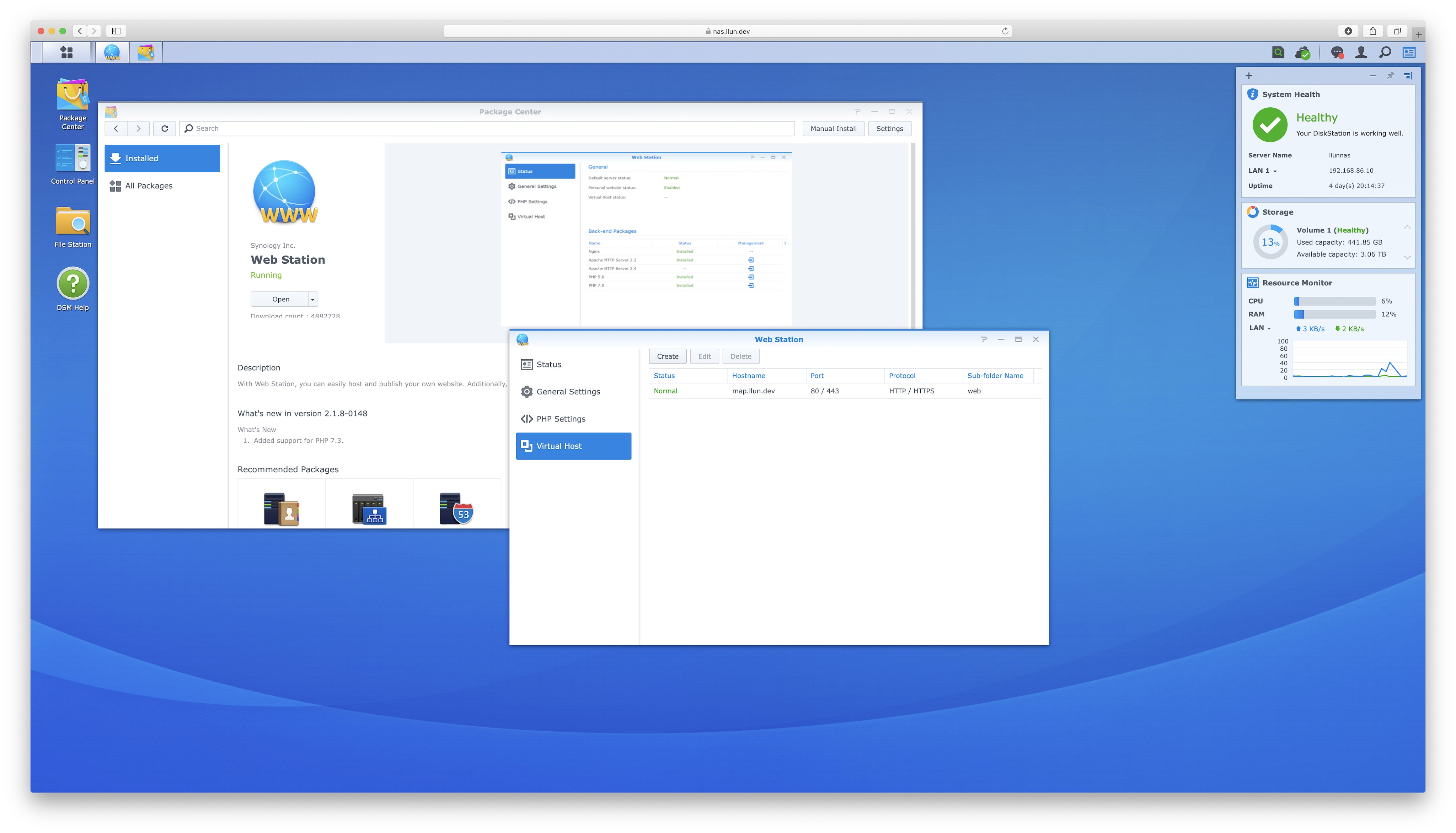Viewport: 1456px width, 833px height.
Task: Click the notifications chat bubble icon
Action: tap(1337, 53)
